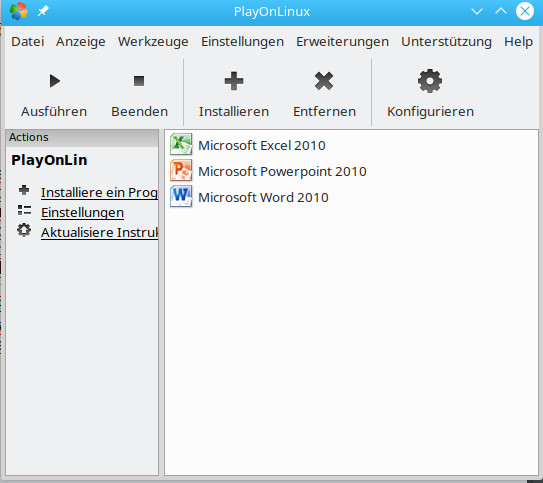543x483 pixels.
Task: Open Konfigurieren via the gear icon
Action: 430,81
